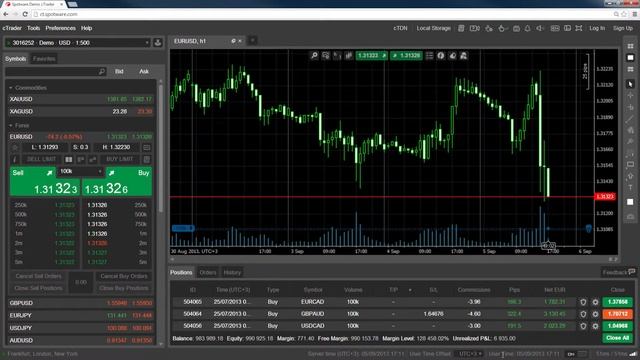640x360 pixels.
Task: Click the chart horizontal scrollbar
Action: [x=394, y=259]
